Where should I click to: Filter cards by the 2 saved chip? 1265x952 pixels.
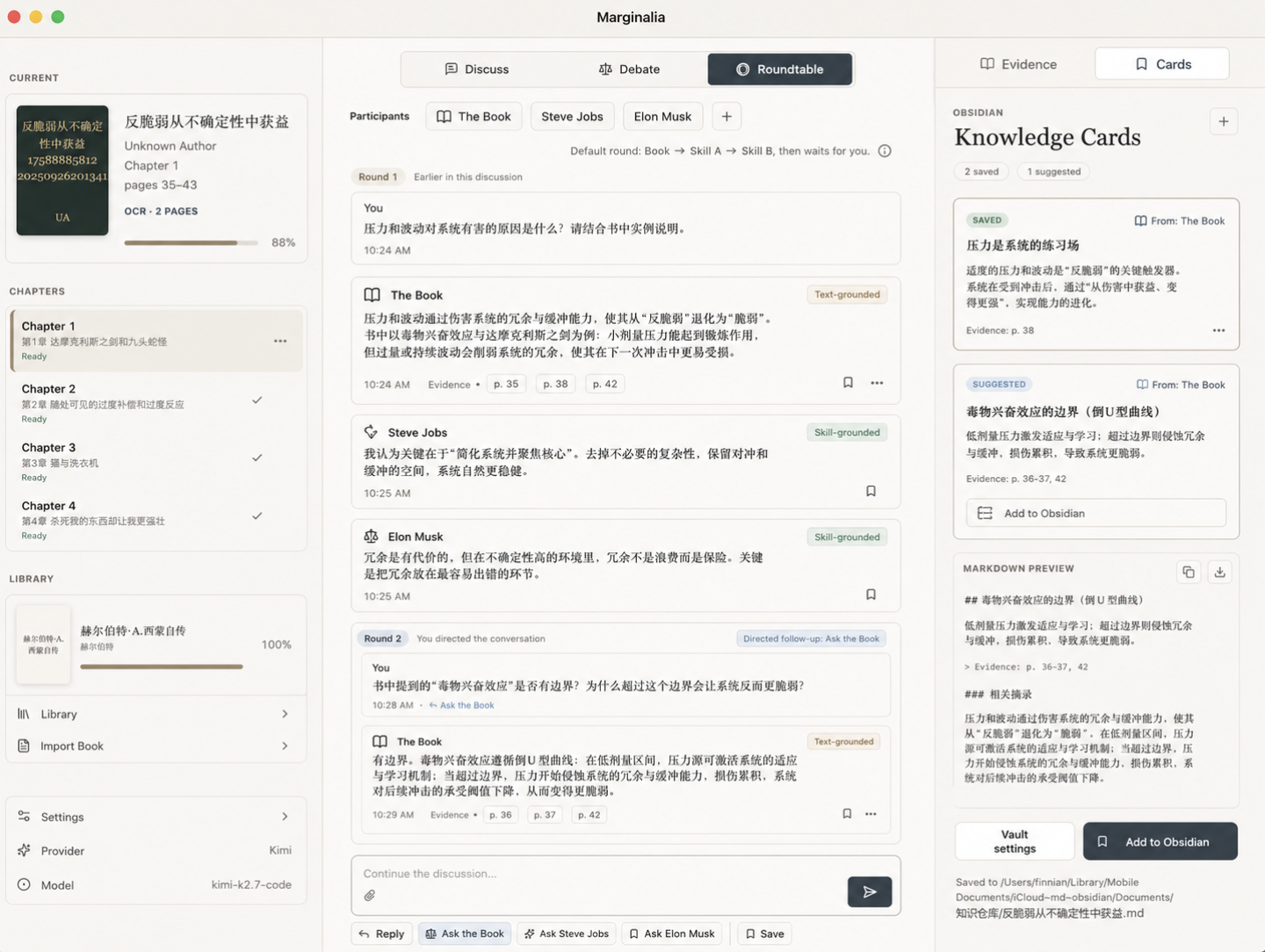point(981,171)
